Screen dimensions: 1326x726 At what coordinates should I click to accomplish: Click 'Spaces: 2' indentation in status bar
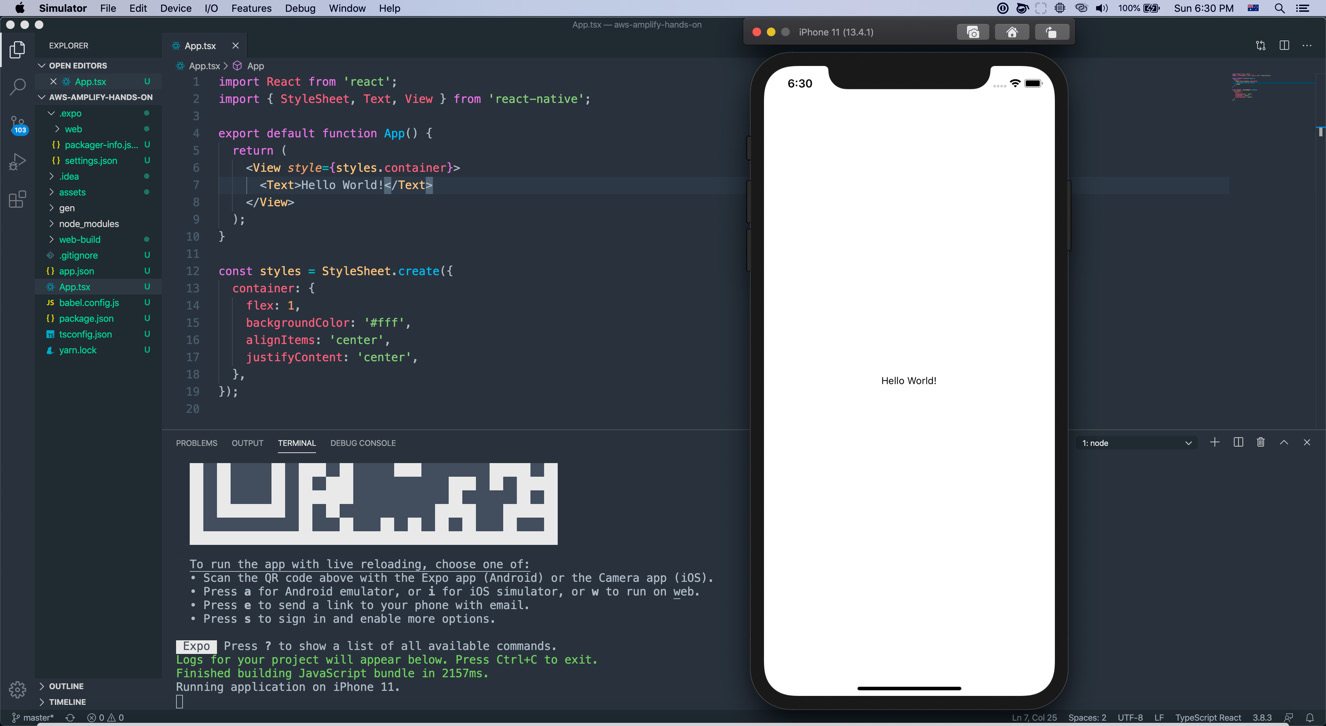1087,717
